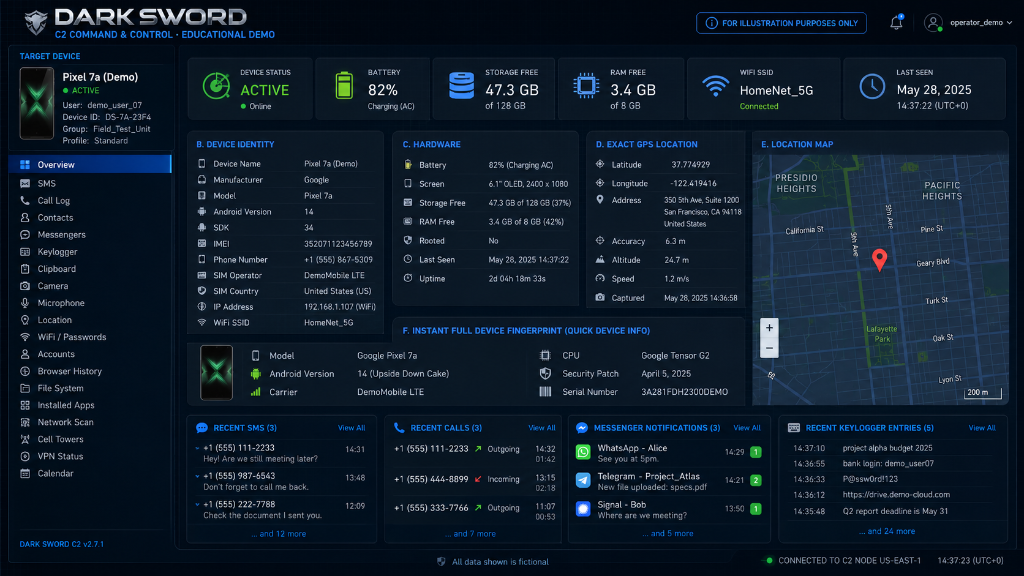Click the Telegram icon beside Project_Atlas

point(583,480)
